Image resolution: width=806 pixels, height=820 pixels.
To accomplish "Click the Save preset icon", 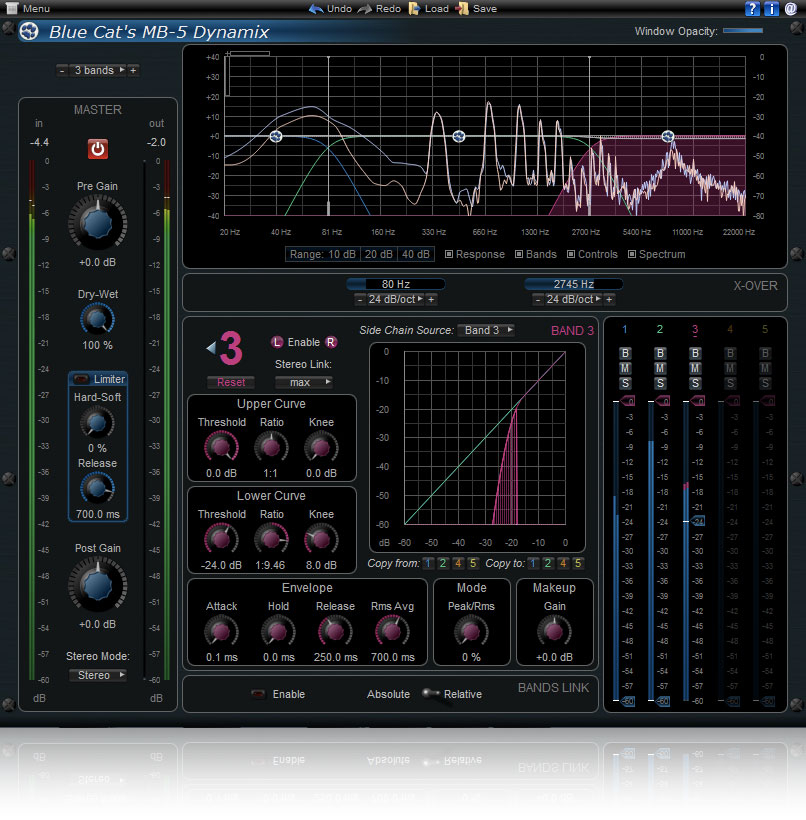I will [462, 9].
